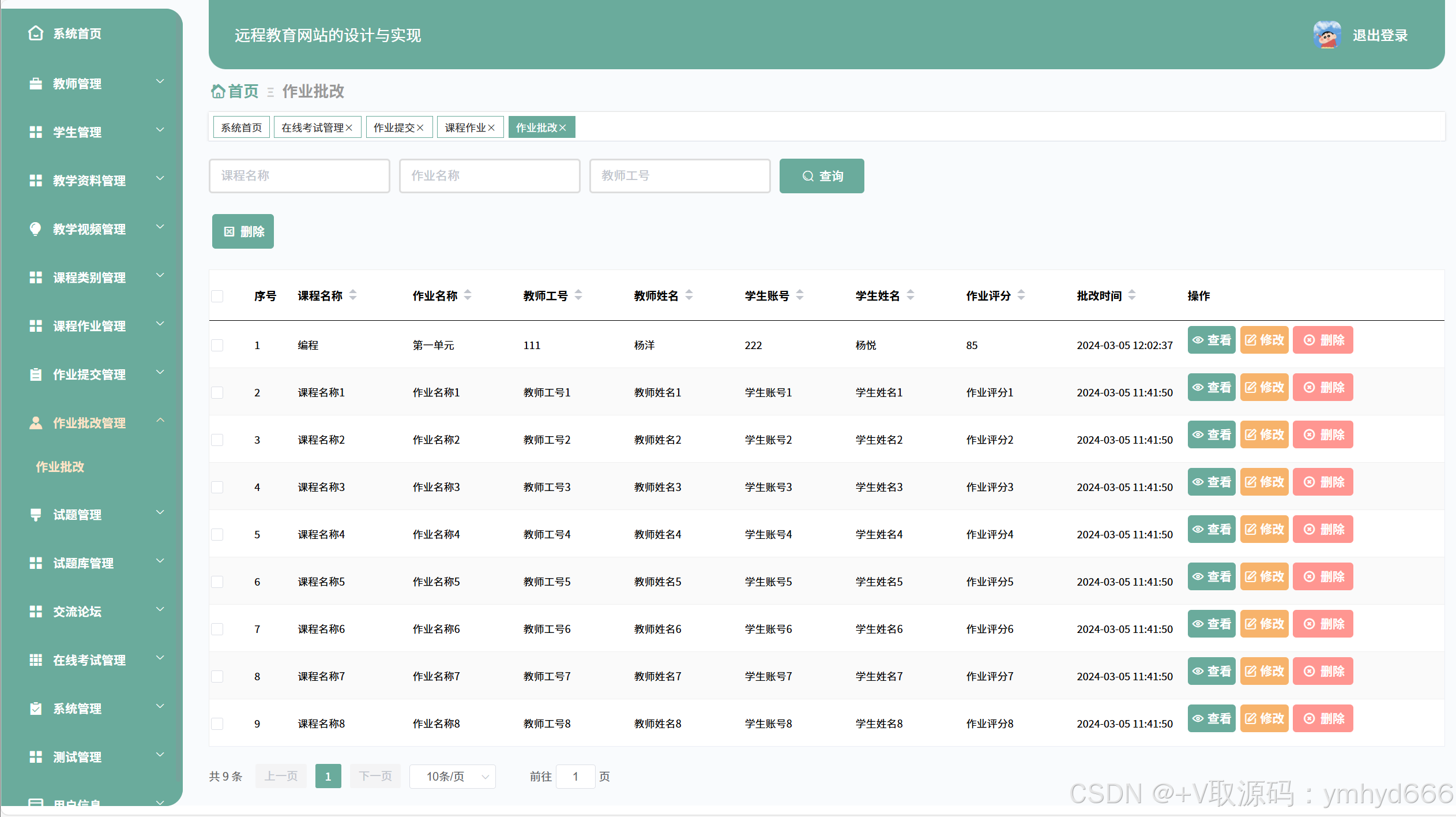Toggle the select-all checkbox in table header
This screenshot has height=817, width=1456.
click(x=217, y=296)
